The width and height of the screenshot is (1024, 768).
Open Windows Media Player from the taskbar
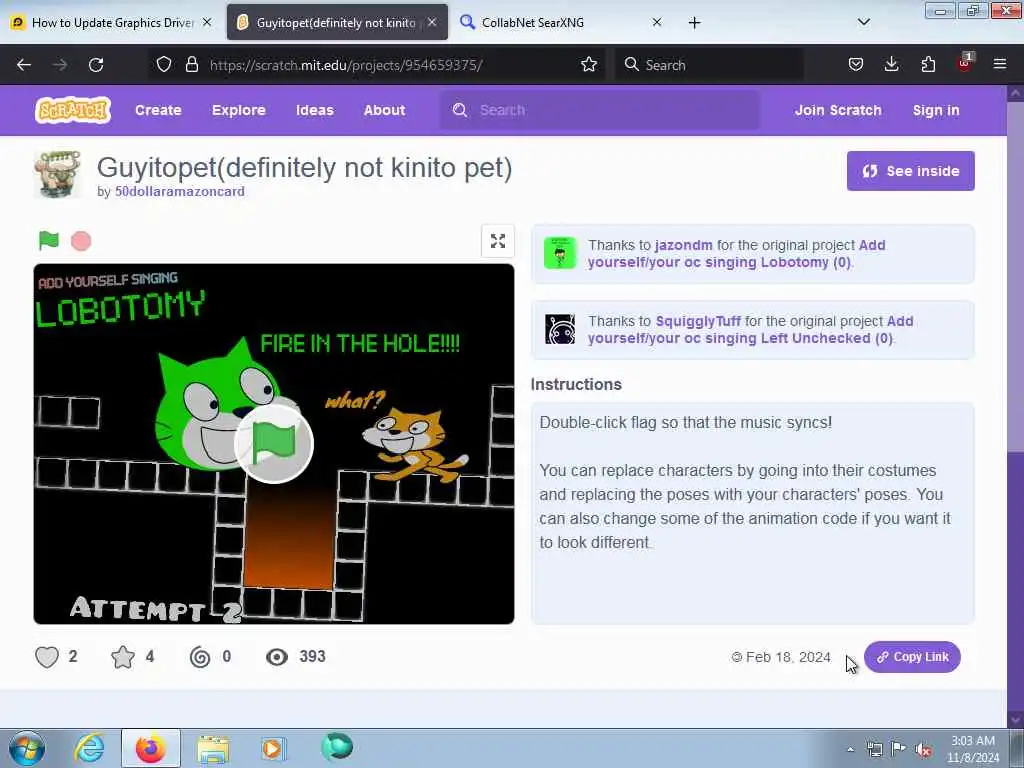tap(273, 748)
